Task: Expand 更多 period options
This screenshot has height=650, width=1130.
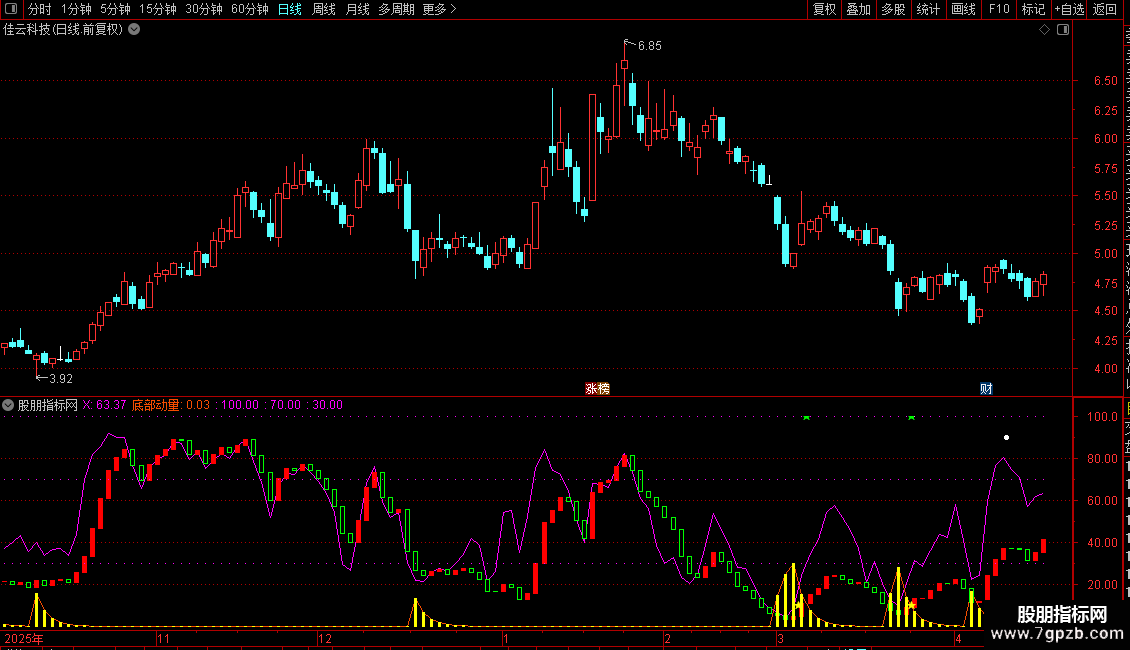Action: (x=439, y=9)
